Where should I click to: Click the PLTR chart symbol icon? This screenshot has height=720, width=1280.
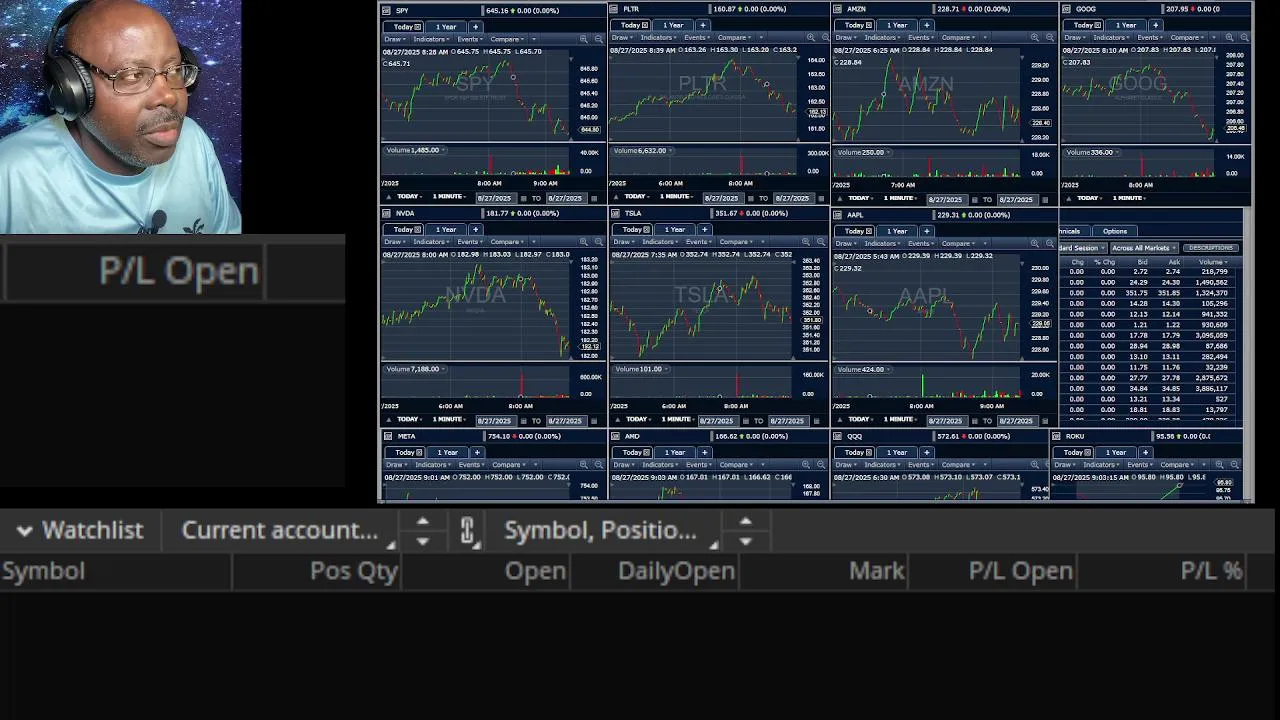(614, 9)
